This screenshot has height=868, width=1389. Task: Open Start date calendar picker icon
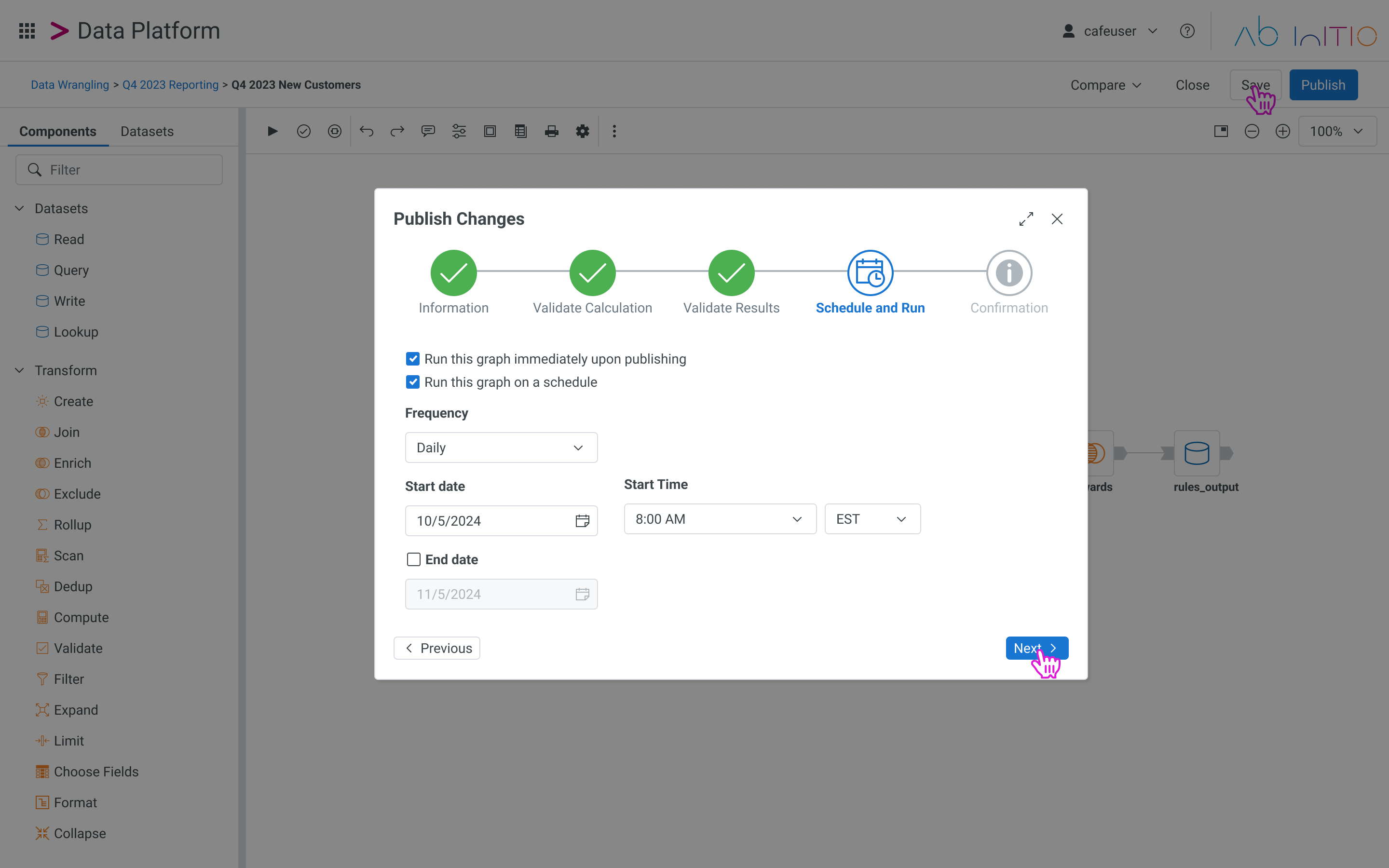(582, 521)
